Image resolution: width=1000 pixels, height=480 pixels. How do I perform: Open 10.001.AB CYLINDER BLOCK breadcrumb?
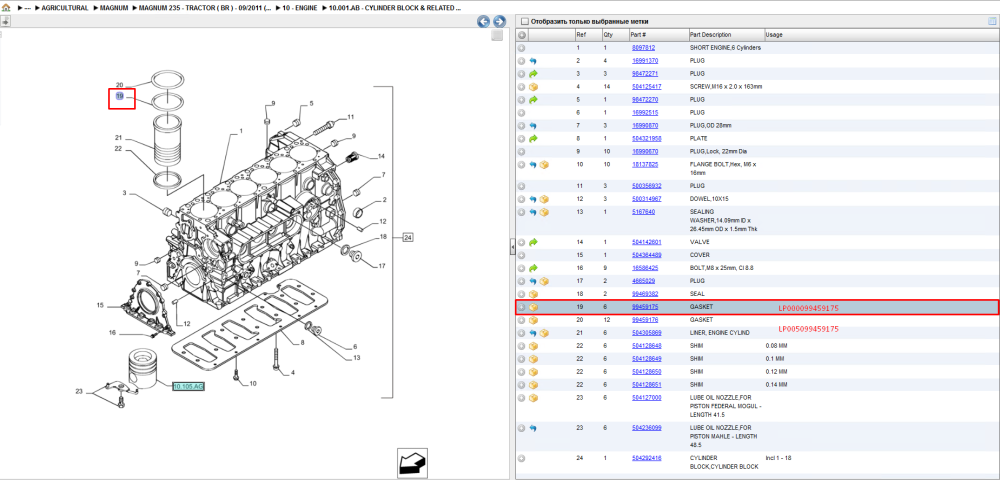pos(395,8)
